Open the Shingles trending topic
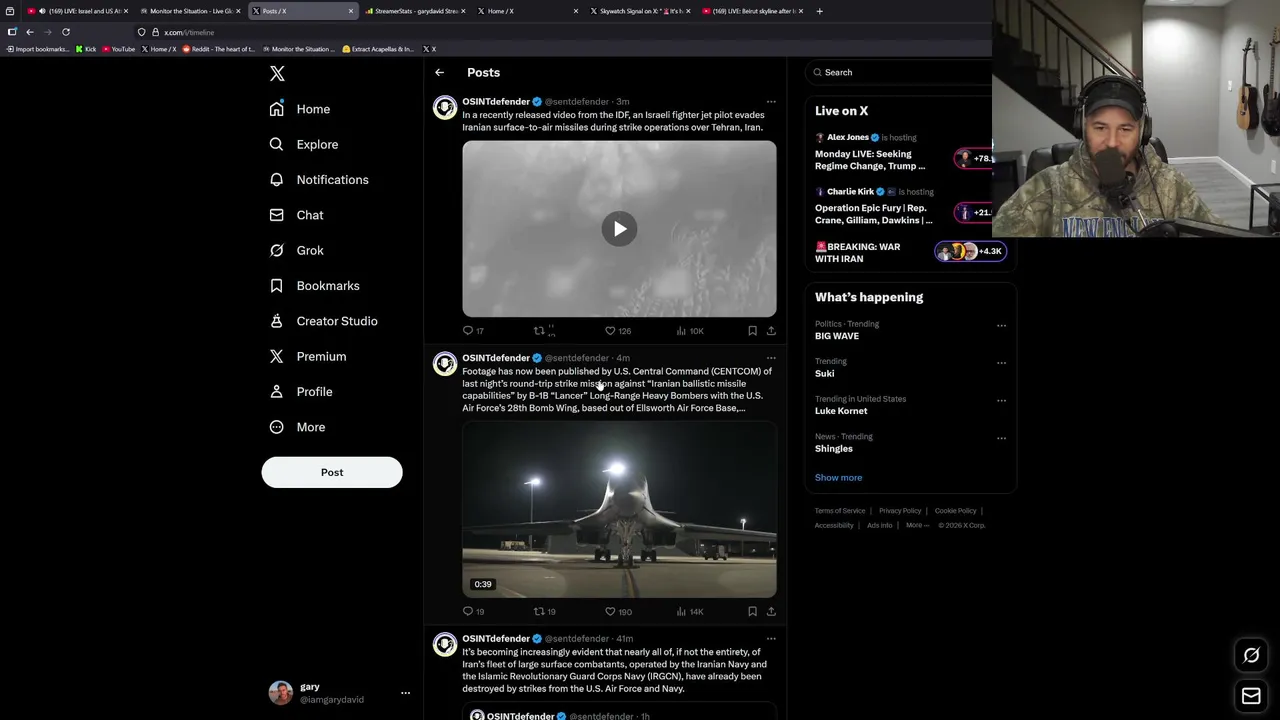This screenshot has width=1280, height=720. pos(833,449)
